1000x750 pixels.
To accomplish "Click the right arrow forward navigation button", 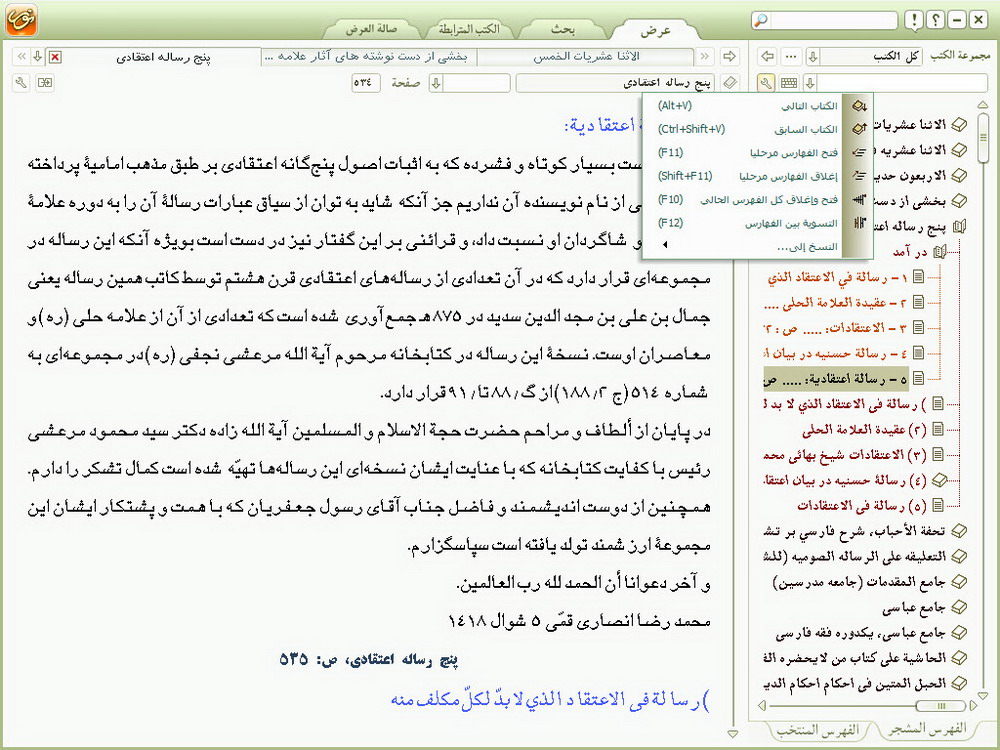I will tap(730, 56).
